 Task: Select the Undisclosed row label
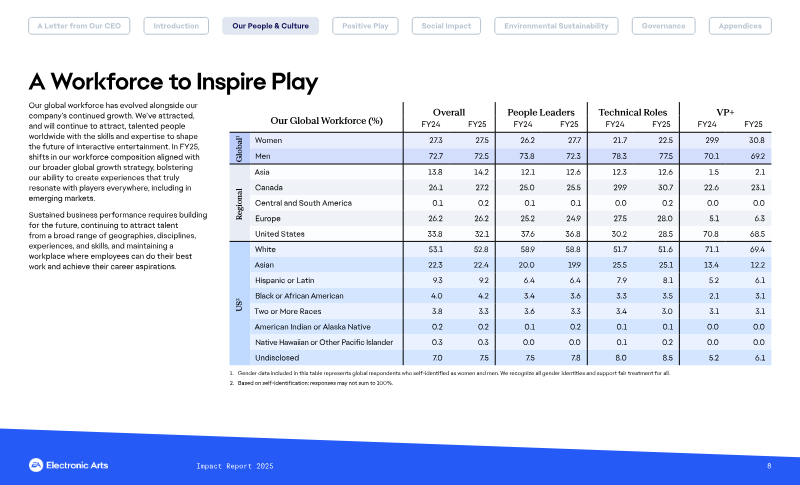click(277, 358)
